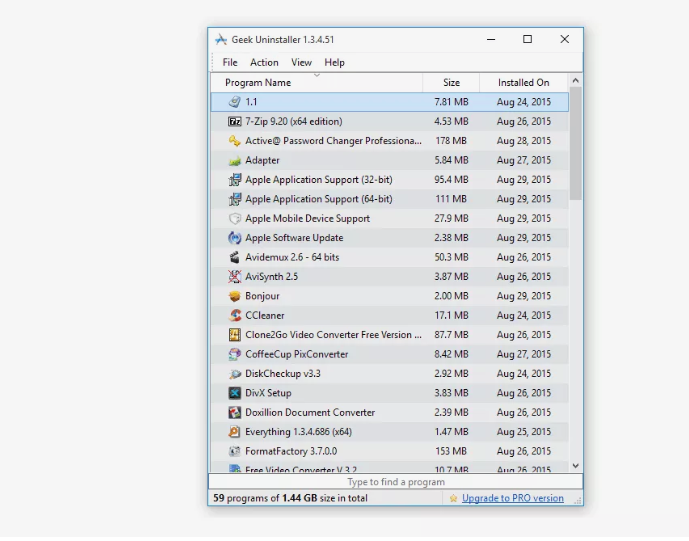Click the DivX Setup icon

[235, 393]
